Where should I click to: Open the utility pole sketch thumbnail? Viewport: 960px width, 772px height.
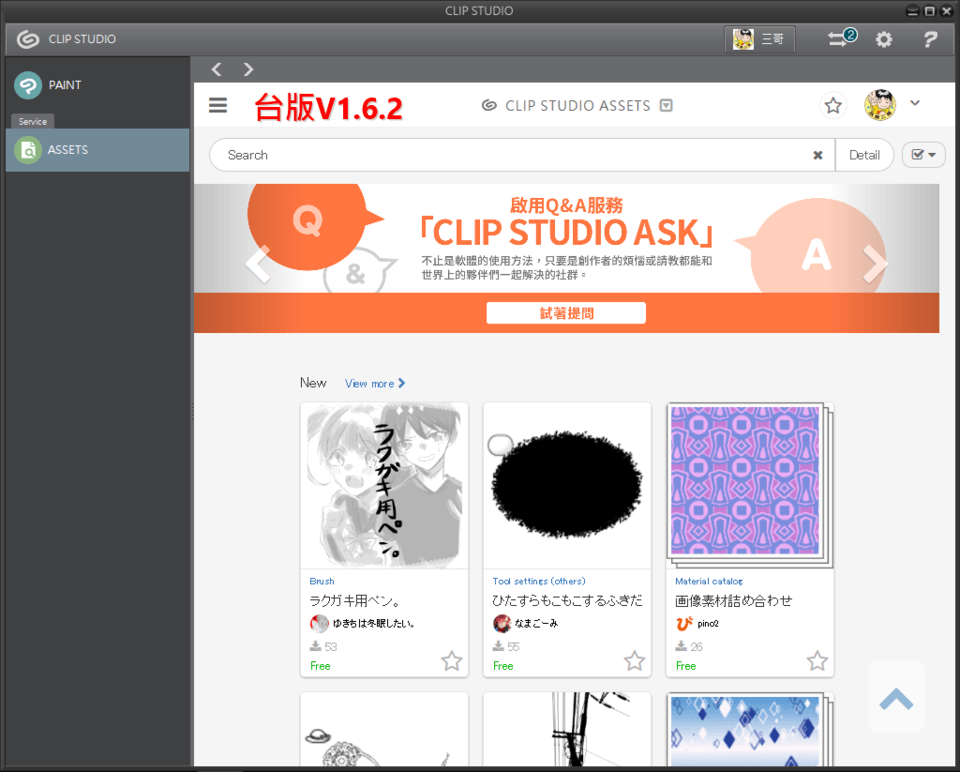coord(567,729)
